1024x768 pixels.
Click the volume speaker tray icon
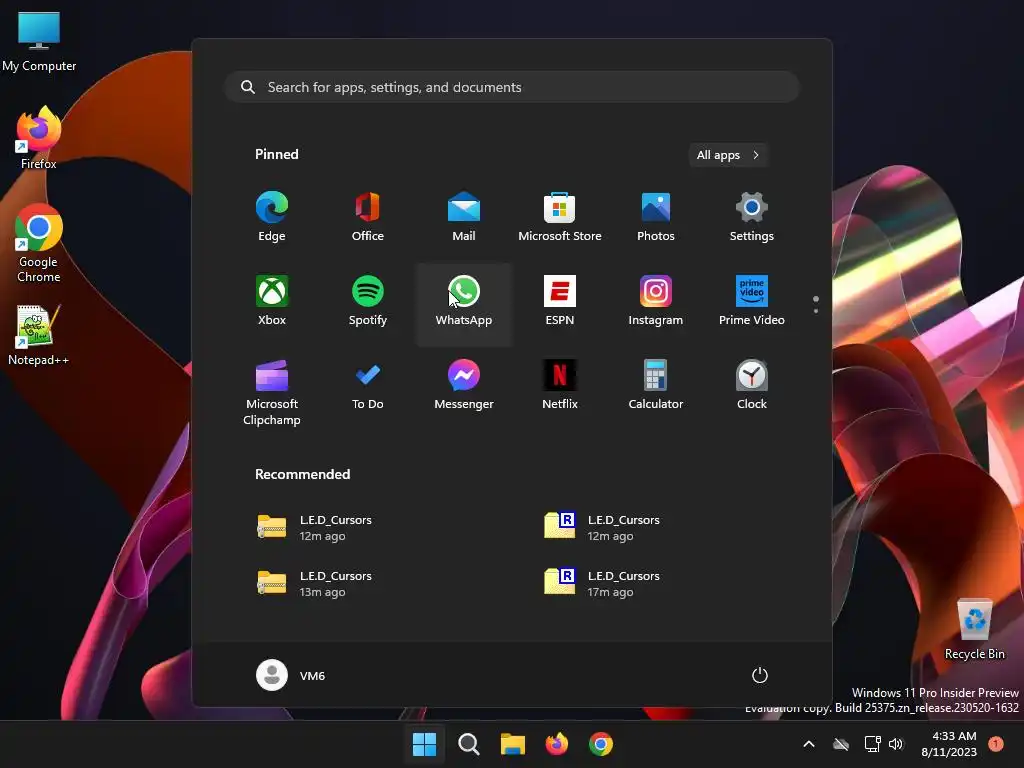(x=896, y=744)
